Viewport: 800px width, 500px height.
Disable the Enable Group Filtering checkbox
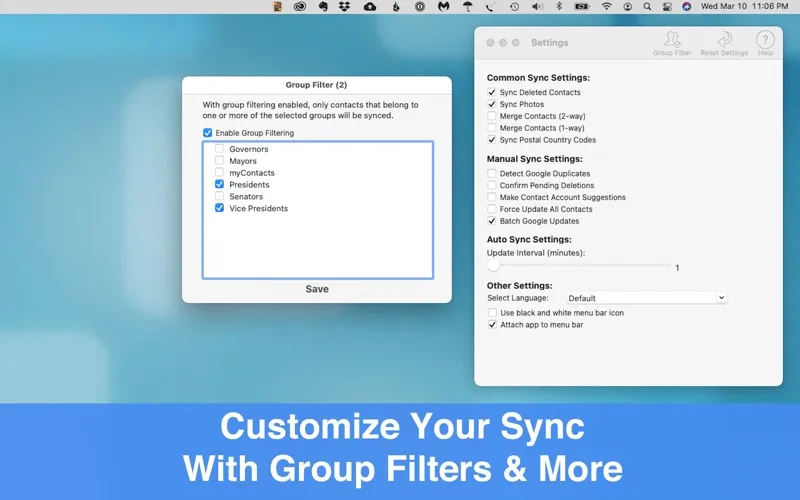[x=207, y=133]
